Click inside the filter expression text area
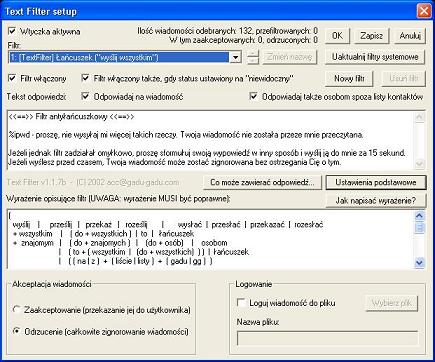Image resolution: width=435 pixels, height=362 pixels. [x=210, y=239]
